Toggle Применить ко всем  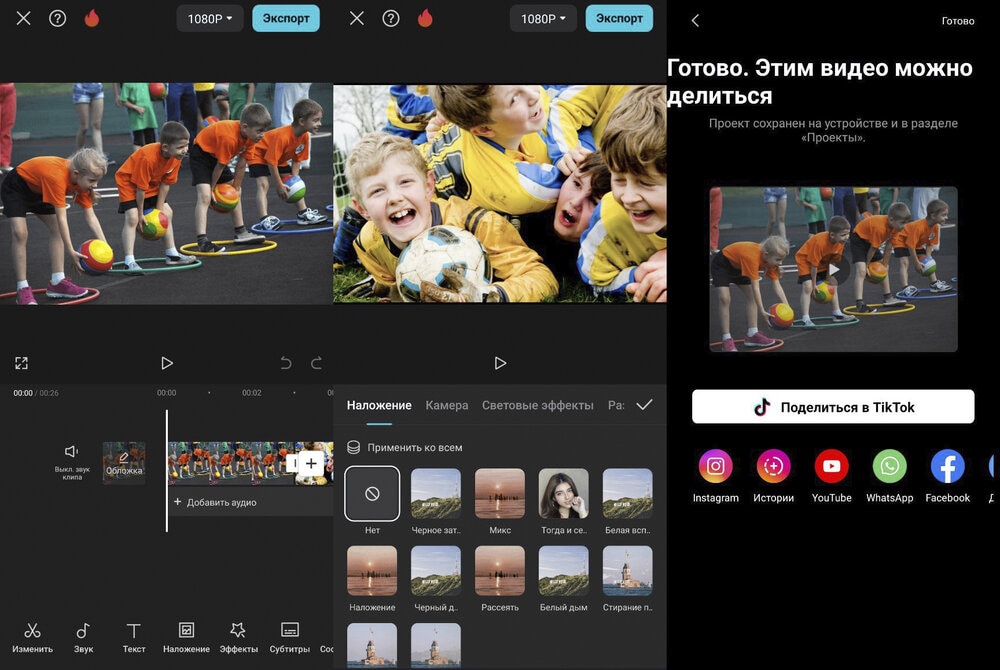point(404,448)
